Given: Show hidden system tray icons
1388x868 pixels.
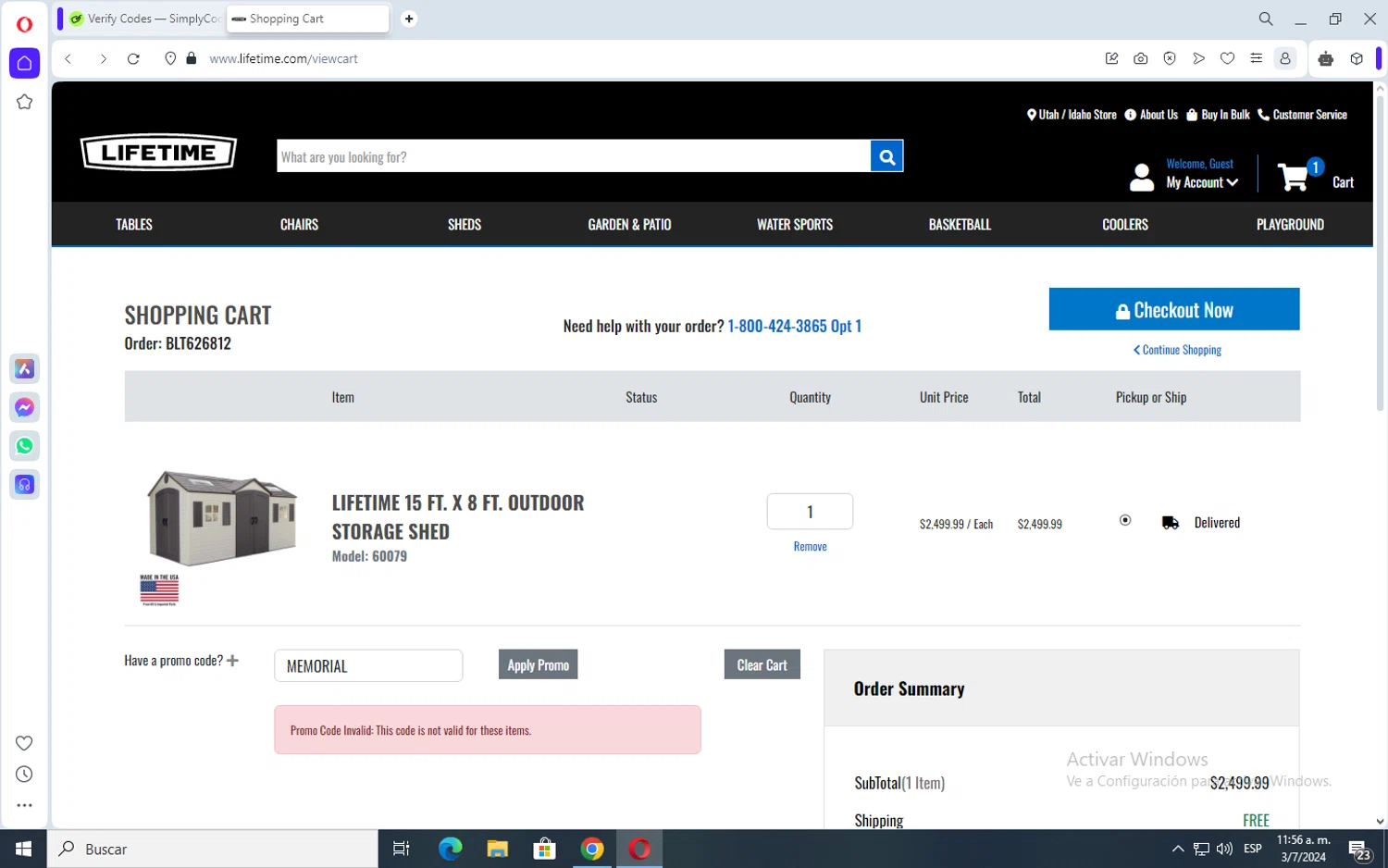Looking at the screenshot, I should point(1177,849).
